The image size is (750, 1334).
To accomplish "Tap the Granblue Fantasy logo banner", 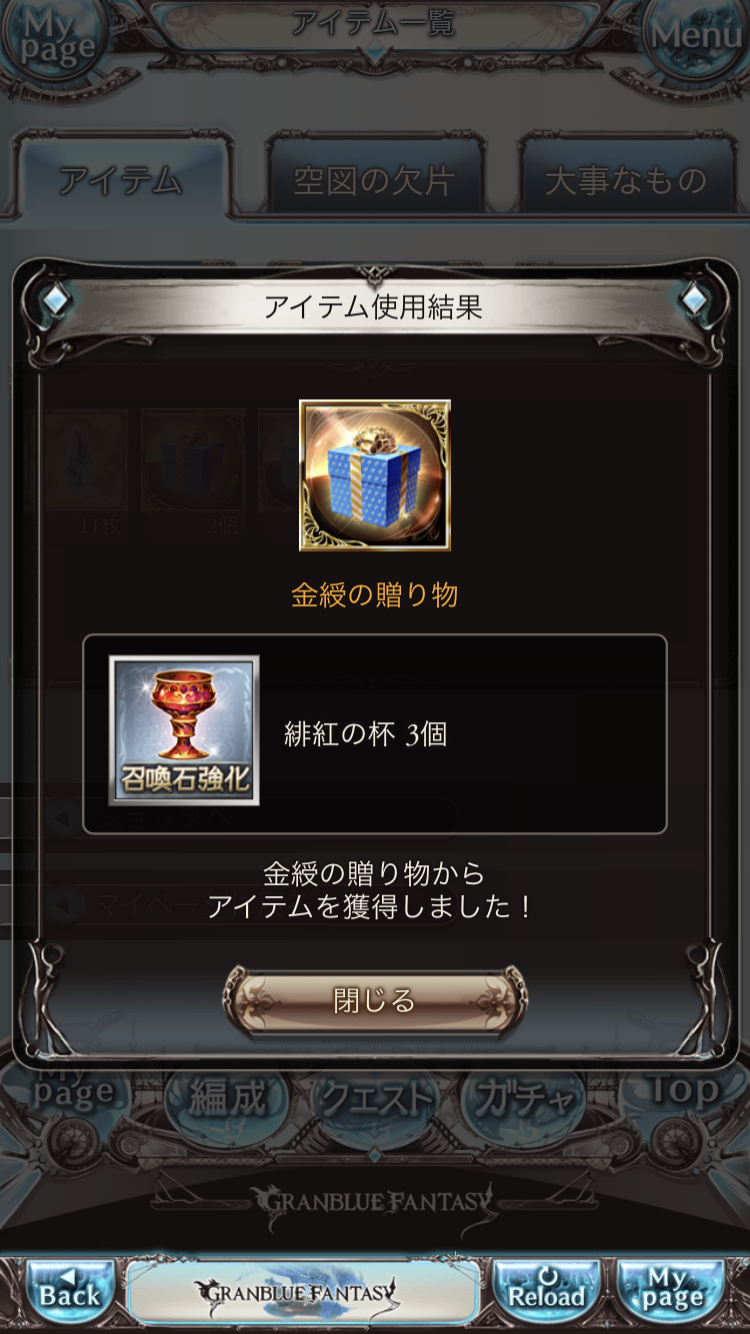I will [302, 1293].
